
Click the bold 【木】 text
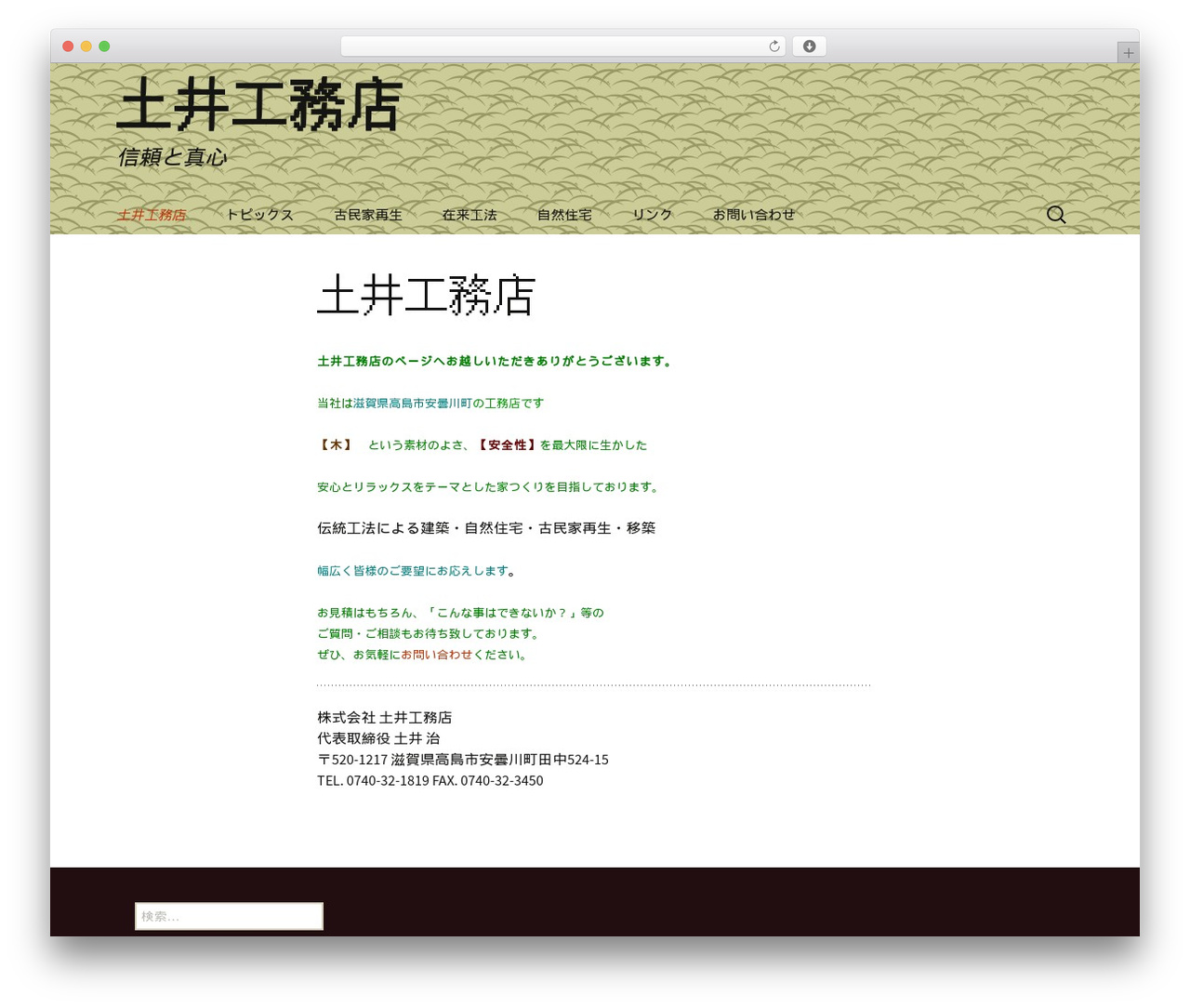[x=336, y=444]
